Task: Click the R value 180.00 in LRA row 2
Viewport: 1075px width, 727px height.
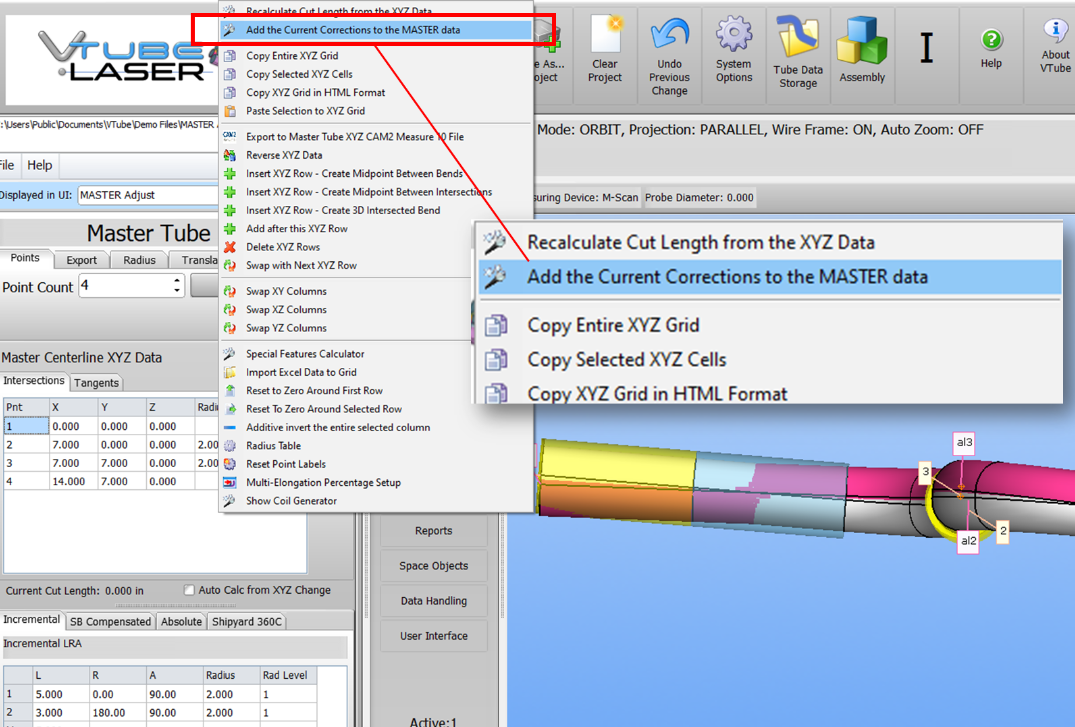Action: [x=117, y=713]
